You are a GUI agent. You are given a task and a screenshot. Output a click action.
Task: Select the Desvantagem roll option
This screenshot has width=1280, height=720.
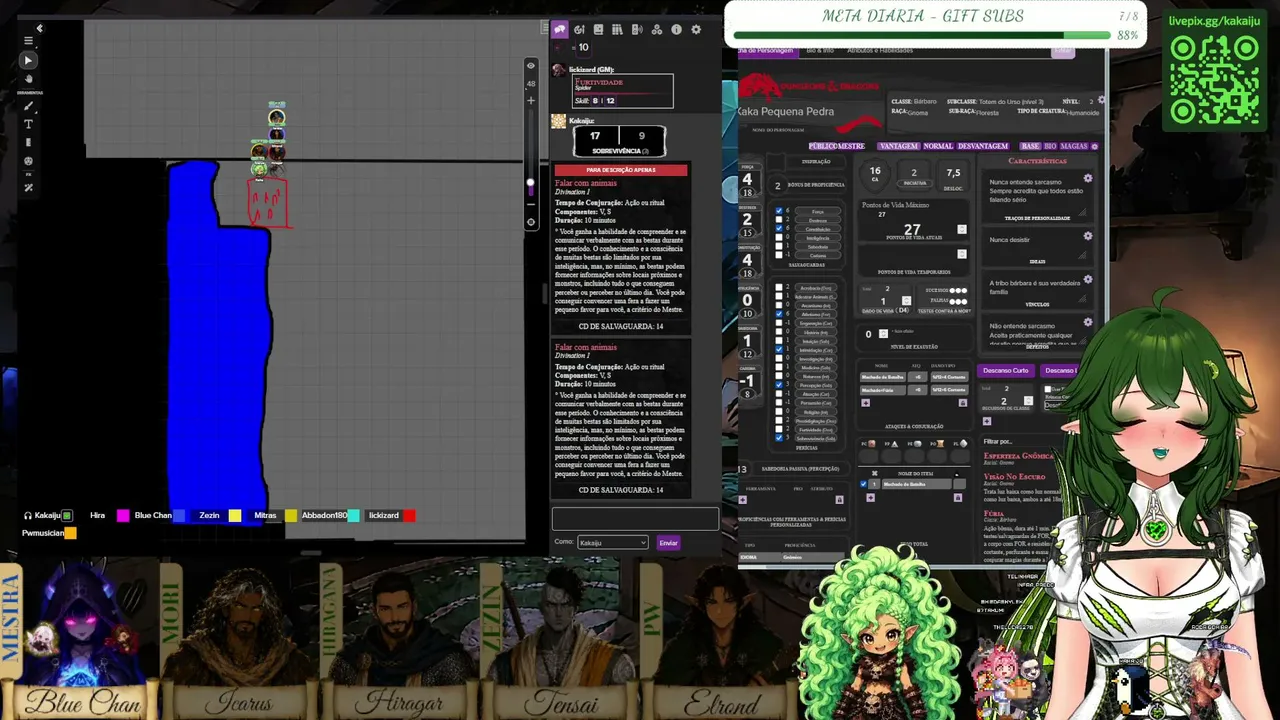tap(983, 146)
